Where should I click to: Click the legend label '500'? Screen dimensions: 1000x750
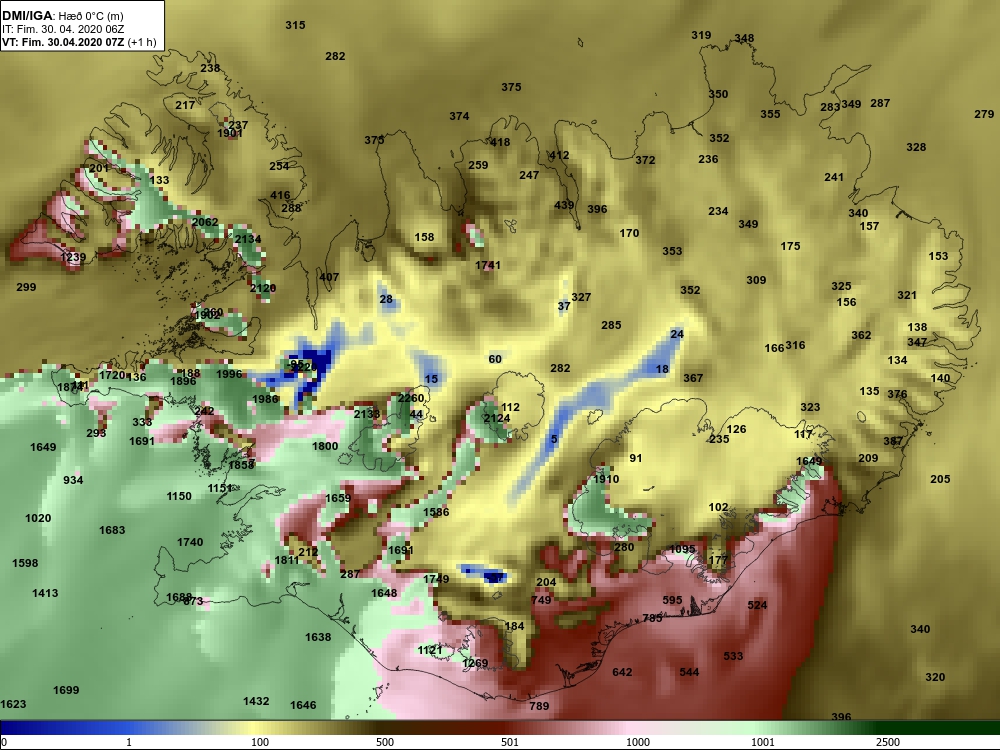[x=385, y=742]
